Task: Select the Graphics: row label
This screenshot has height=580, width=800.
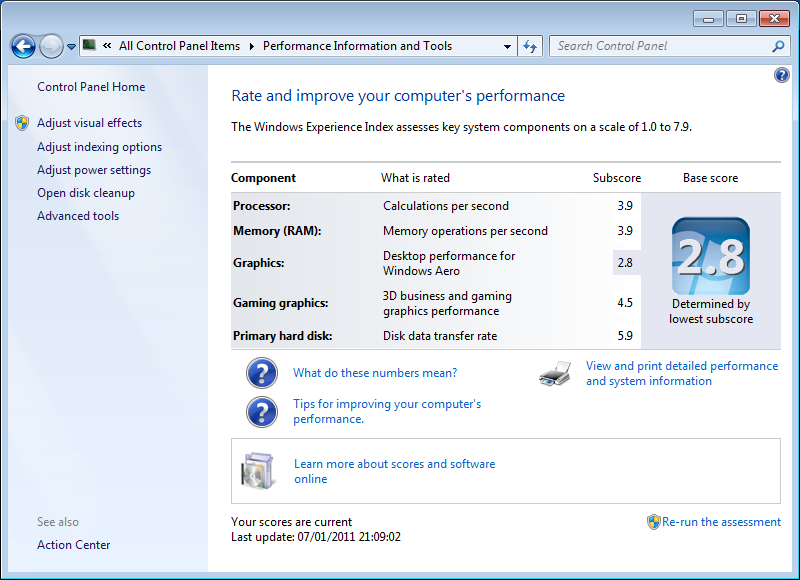Action: click(259, 263)
